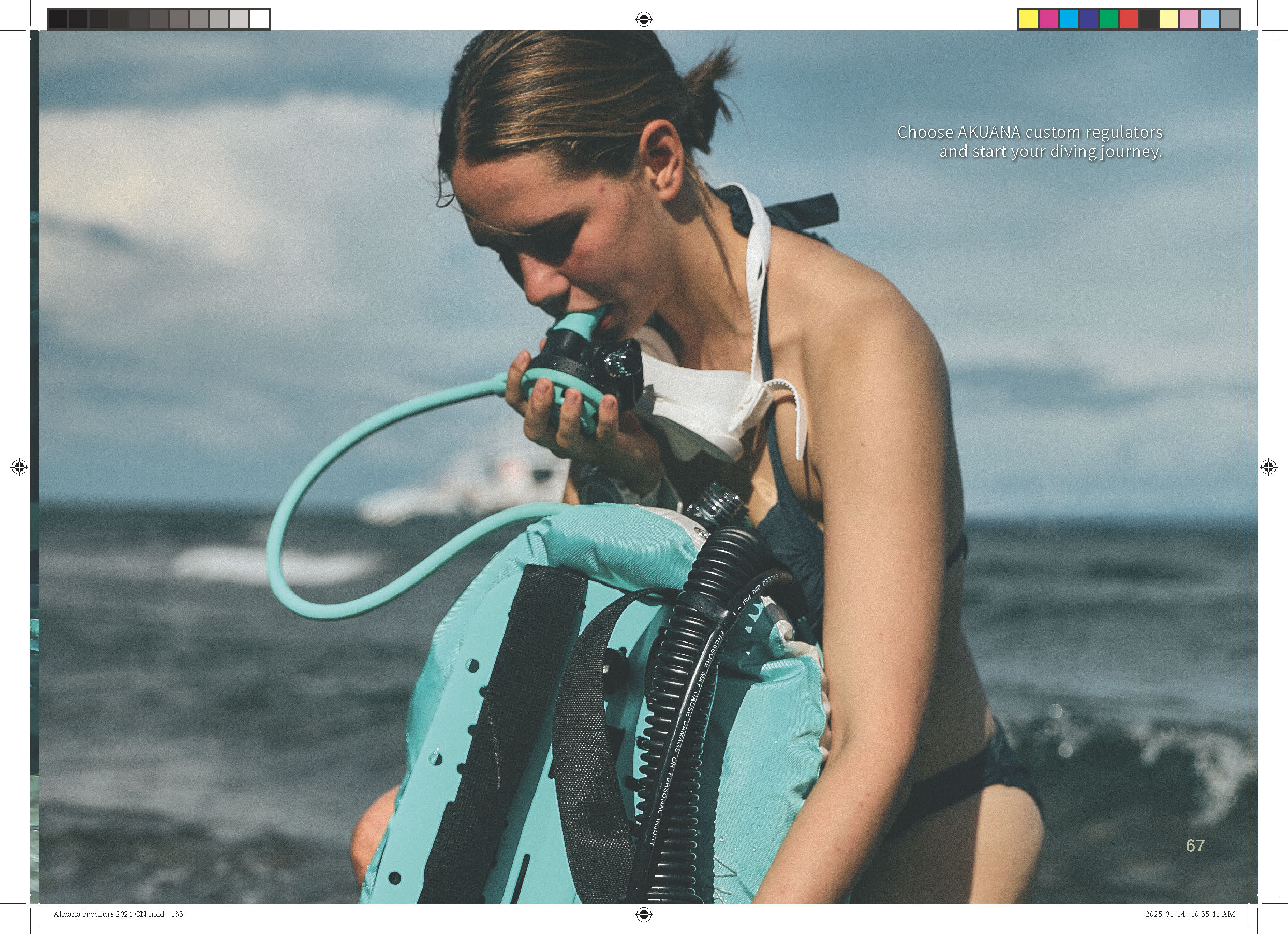The height and width of the screenshot is (934, 1288).
Task: Click the 'Choose AKUANA custom regulators' text line
Action: pyautogui.click(x=1030, y=133)
